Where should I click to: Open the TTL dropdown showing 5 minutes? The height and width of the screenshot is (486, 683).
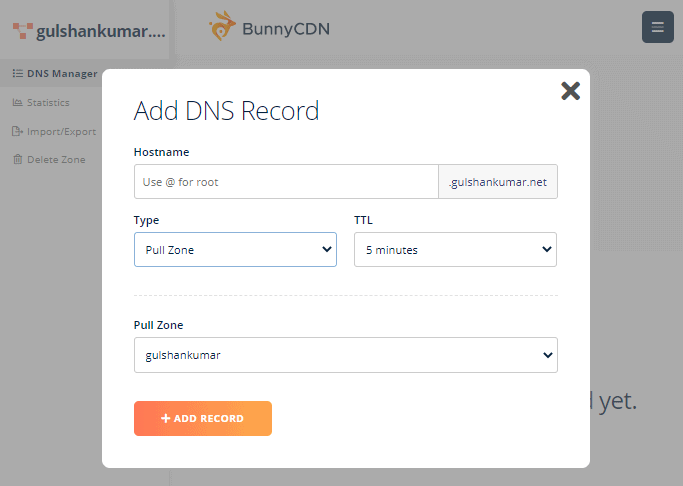pos(455,250)
